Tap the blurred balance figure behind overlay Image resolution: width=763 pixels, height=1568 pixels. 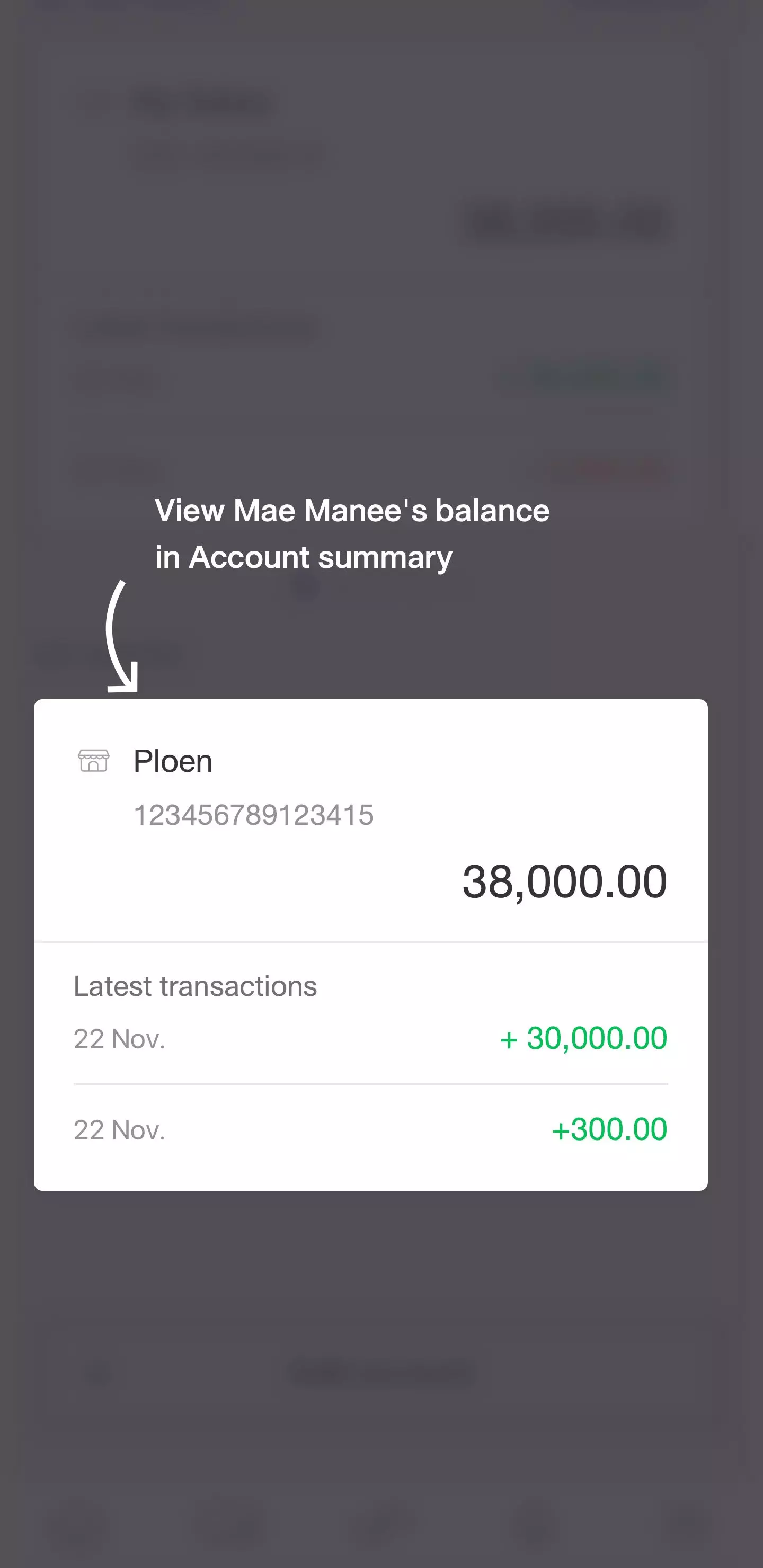point(564,223)
